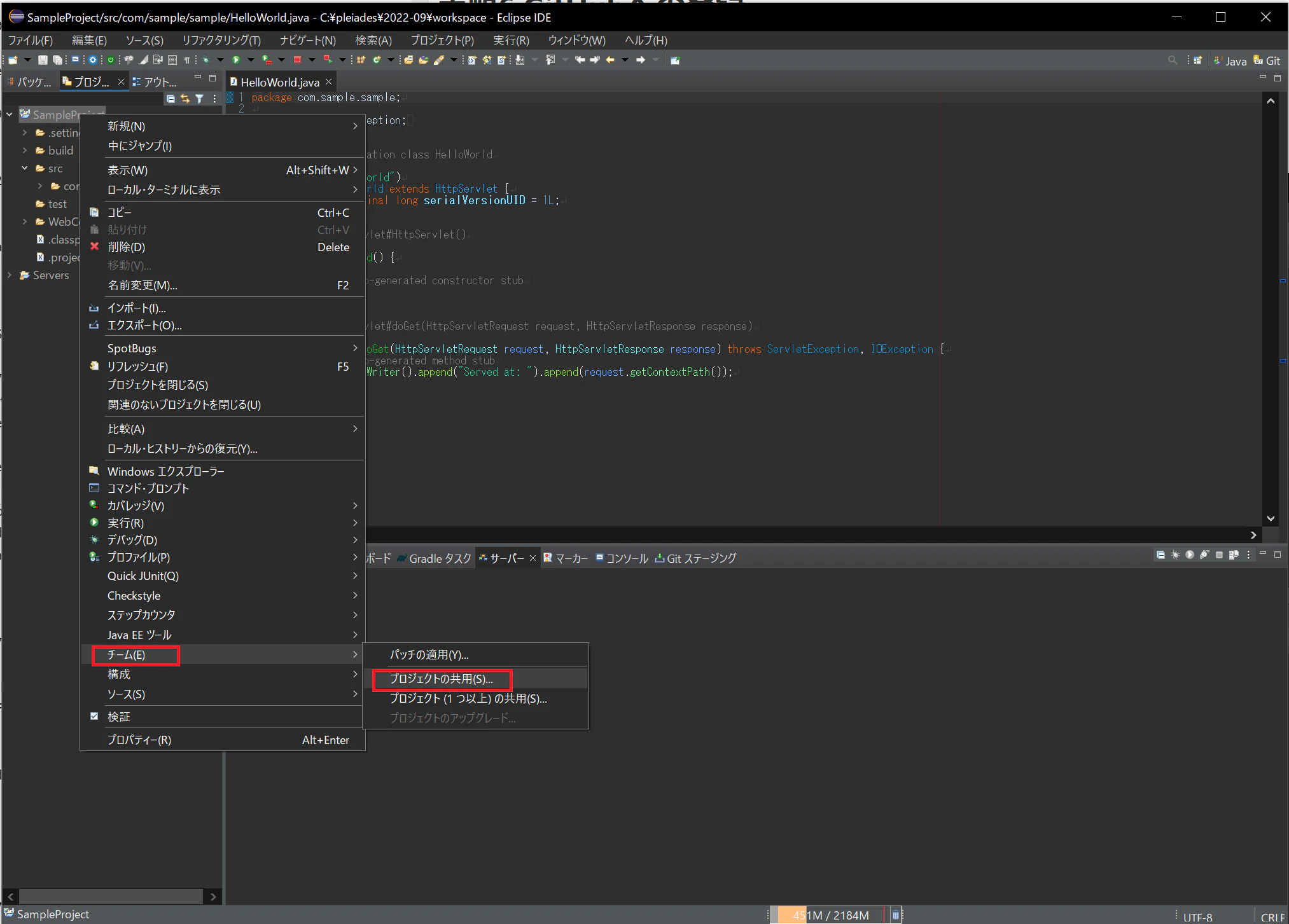Open dropdown arrow next to Run button
Viewport: 1289px width, 924px height.
tap(251, 60)
